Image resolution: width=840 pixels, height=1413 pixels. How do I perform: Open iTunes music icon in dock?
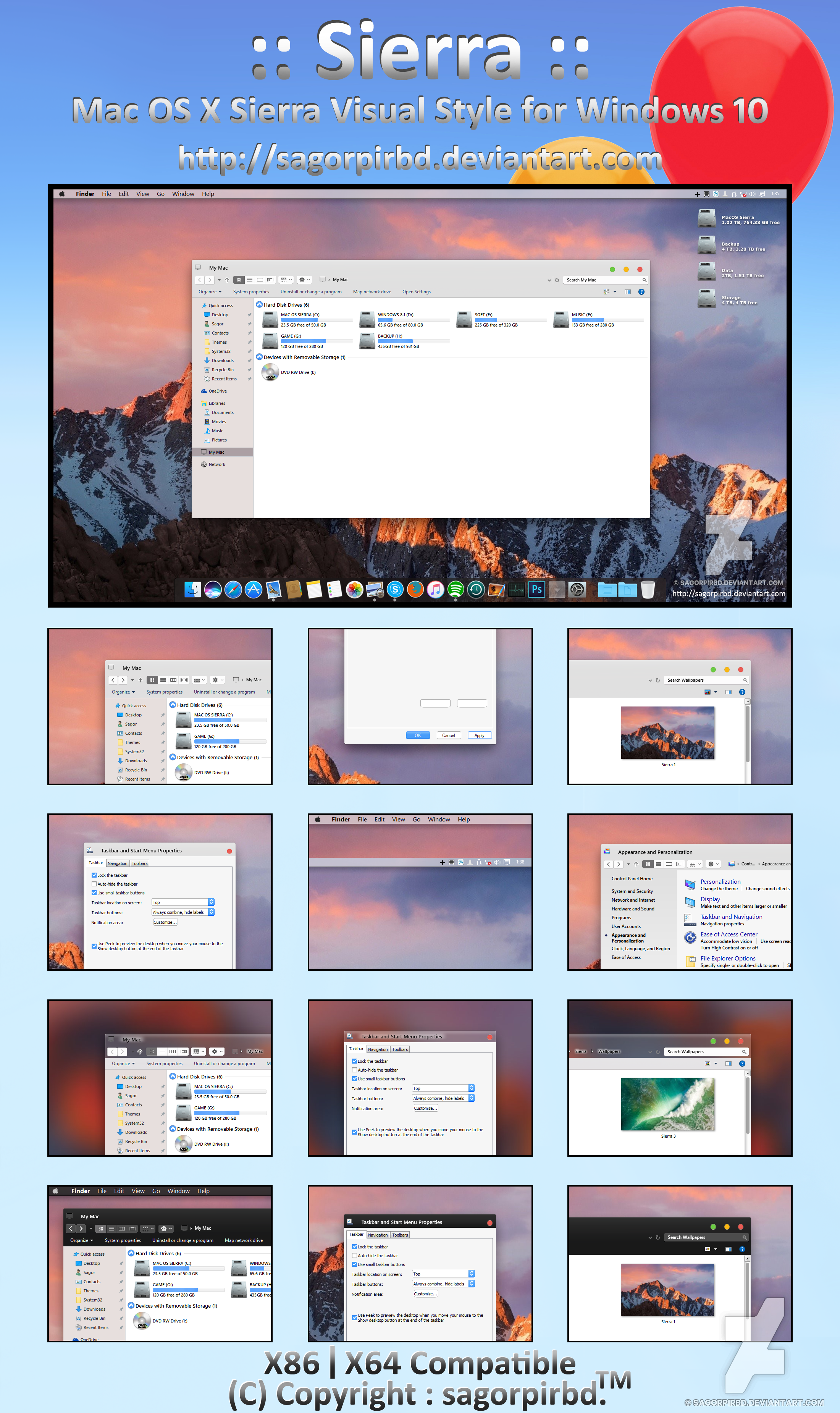[x=435, y=589]
